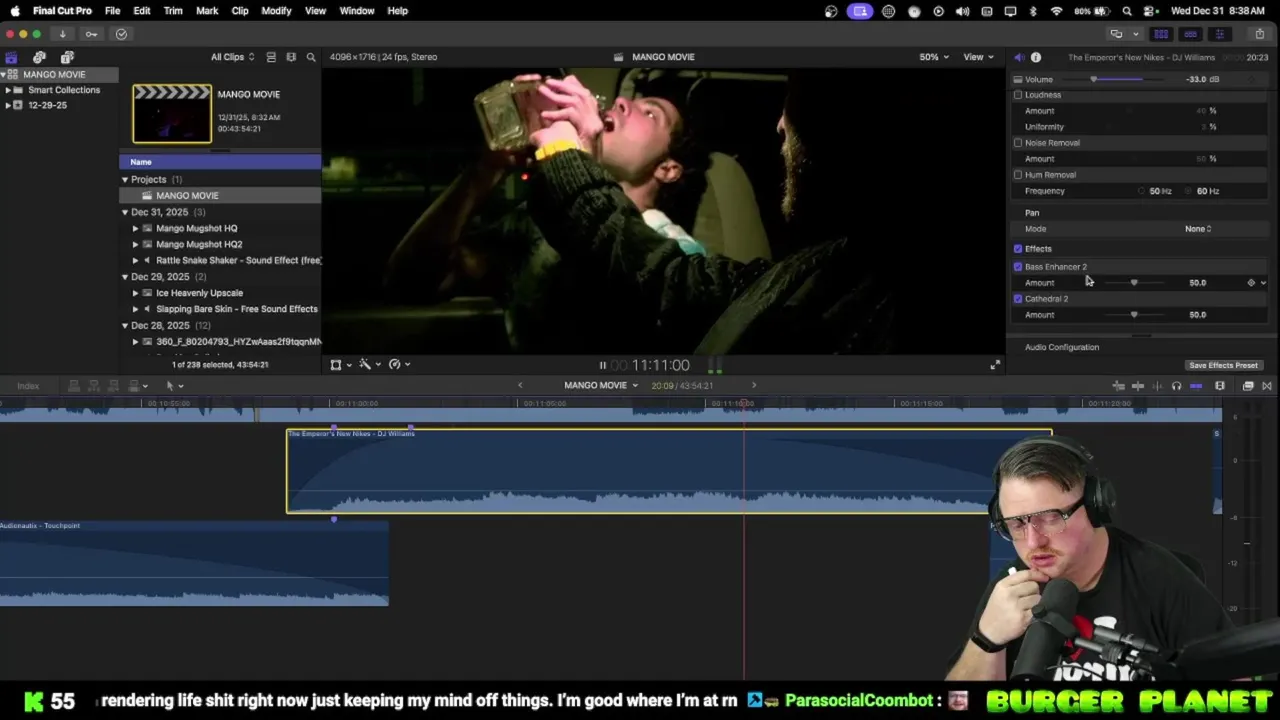The height and width of the screenshot is (720, 1280).
Task: Collapse the Projects group
Action: click(125, 180)
